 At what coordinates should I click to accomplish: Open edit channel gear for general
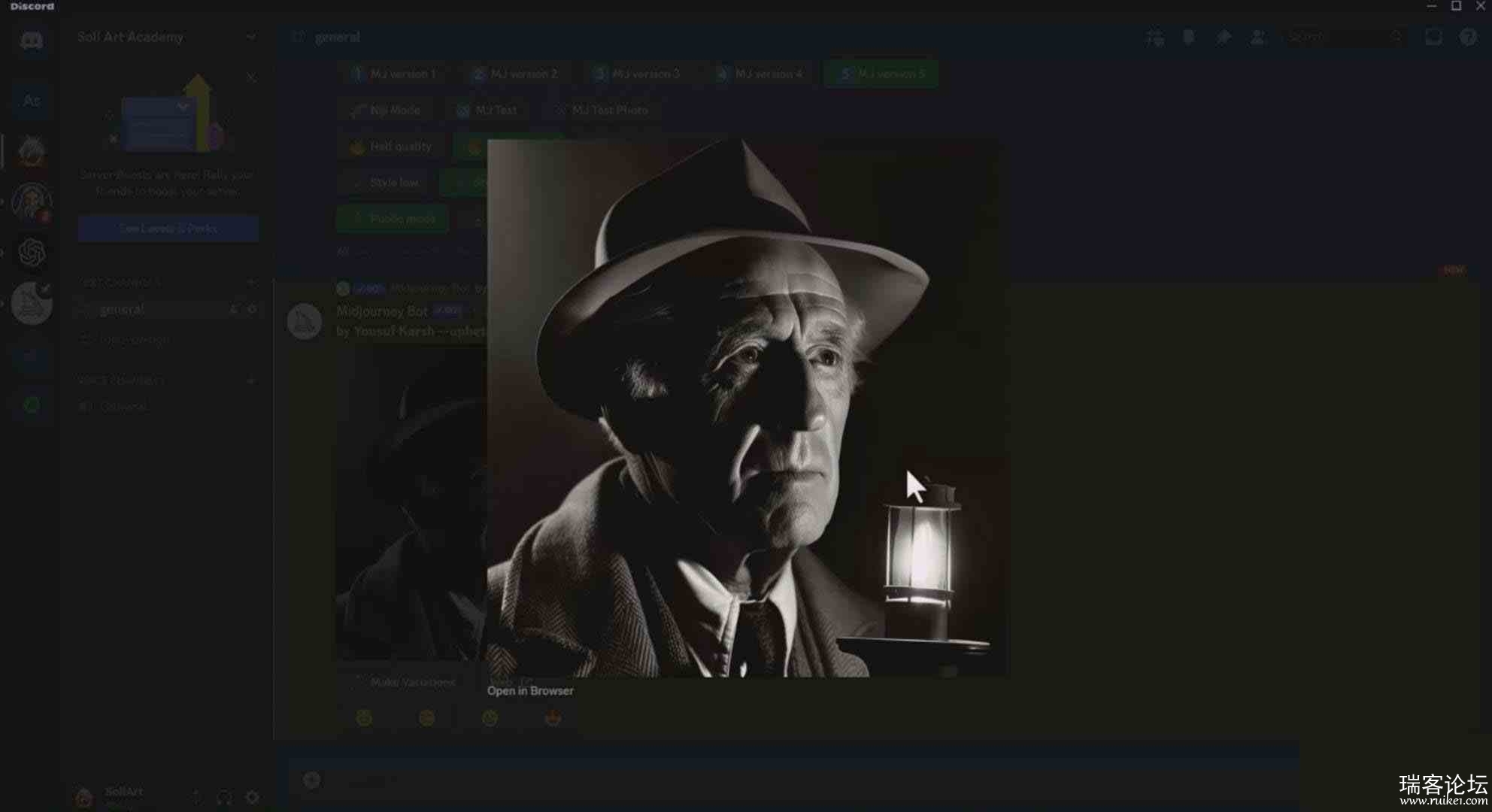[252, 309]
